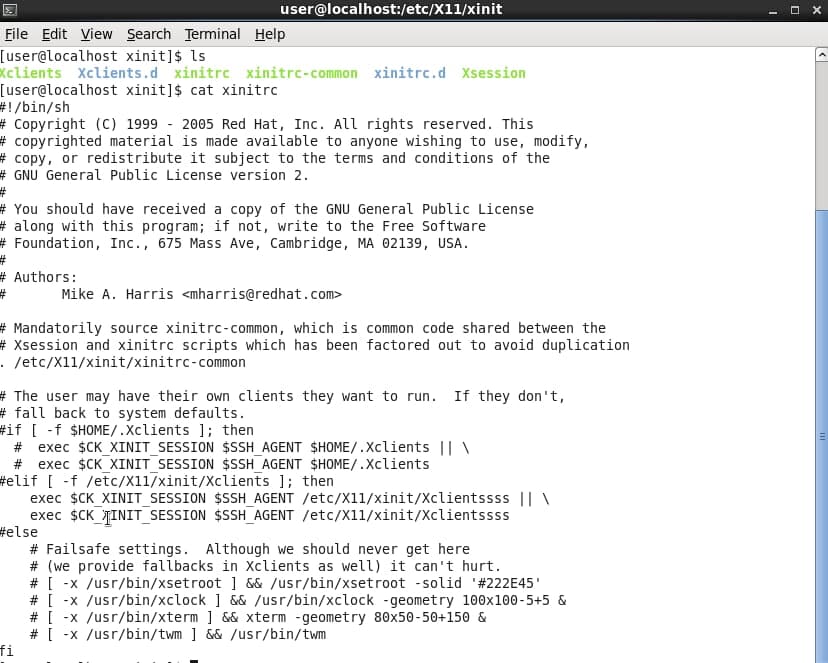The width and height of the screenshot is (828, 663).
Task: Close the terminal window
Action: coord(816,10)
